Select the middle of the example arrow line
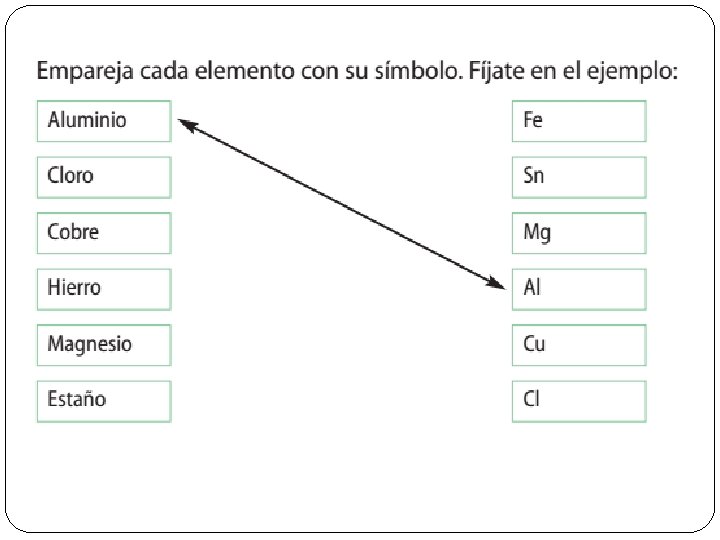The image size is (720, 540). pos(342,204)
